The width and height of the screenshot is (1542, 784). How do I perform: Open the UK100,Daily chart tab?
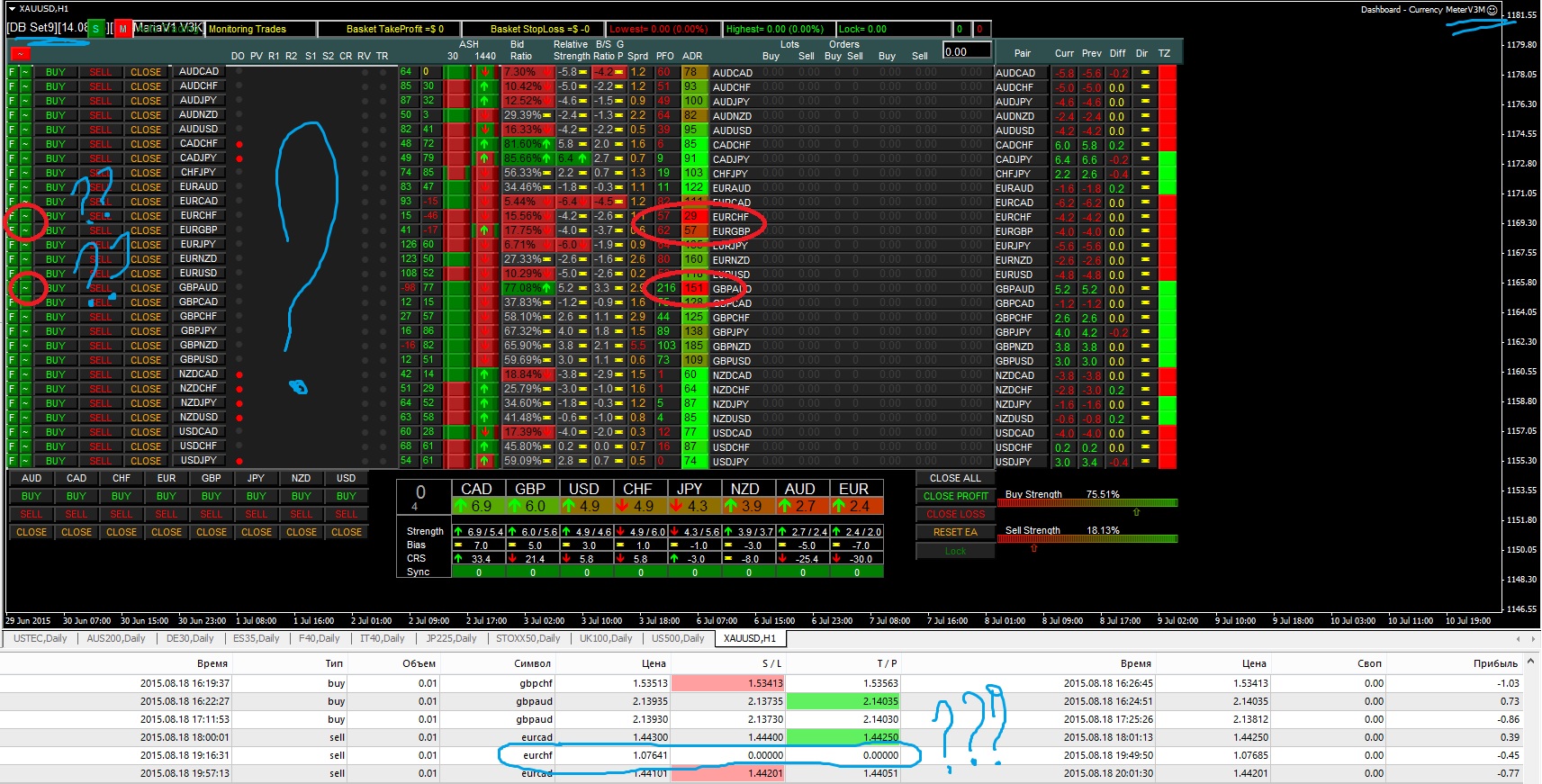click(x=606, y=638)
